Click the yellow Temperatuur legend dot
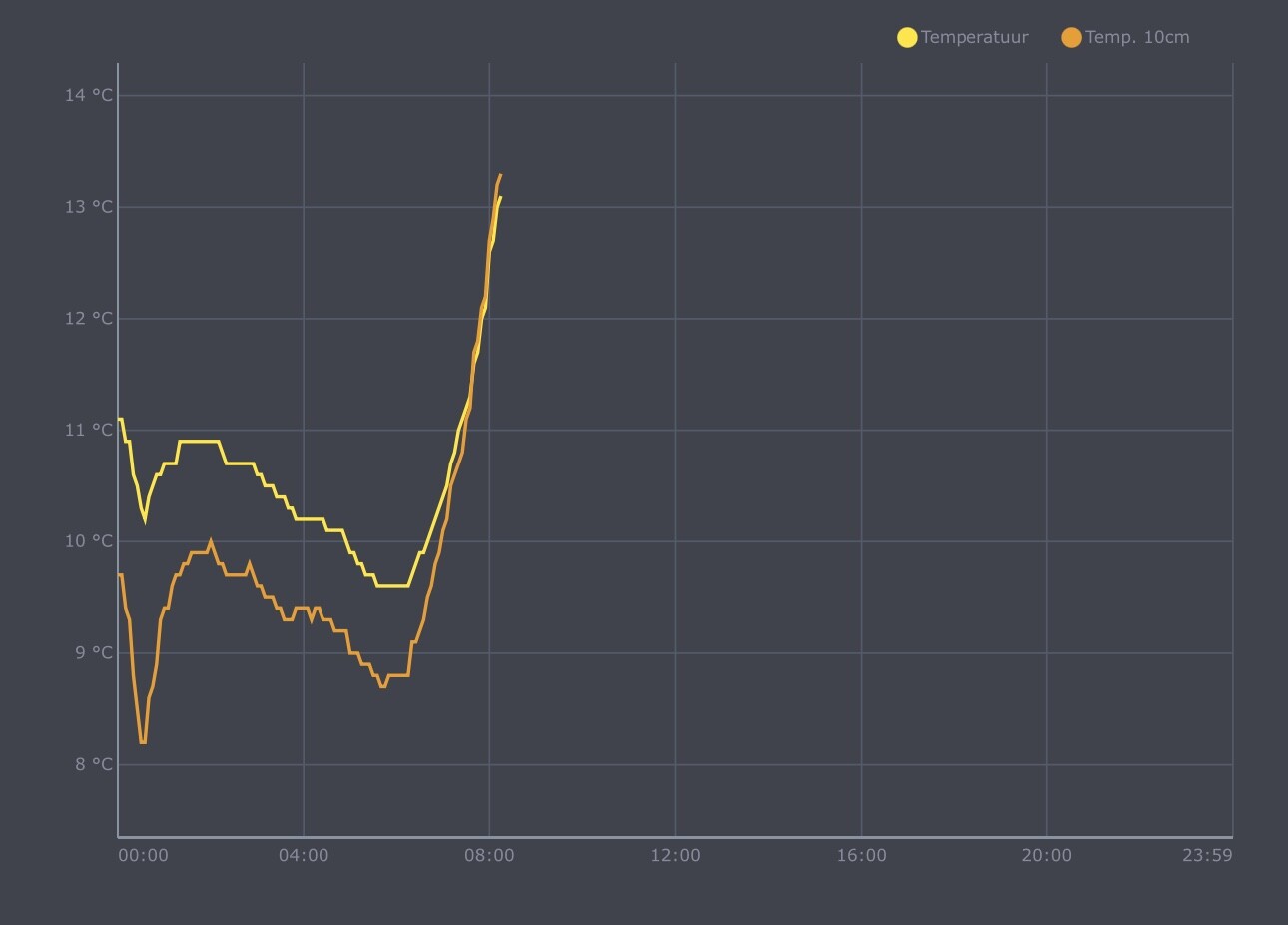 pos(907,38)
